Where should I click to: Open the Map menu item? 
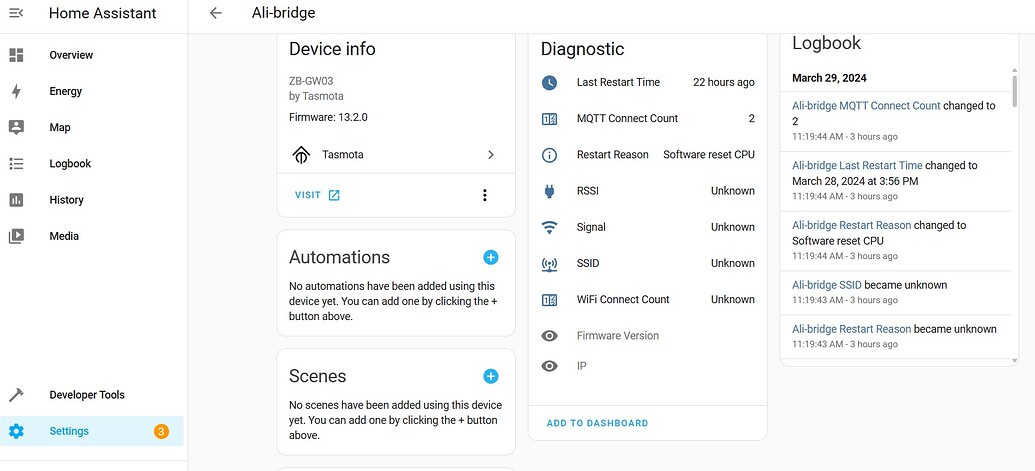click(92, 127)
